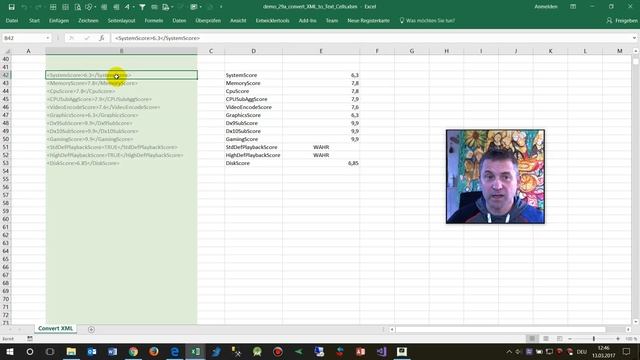
Task: Open the Datei menu
Action: [x=12, y=20]
